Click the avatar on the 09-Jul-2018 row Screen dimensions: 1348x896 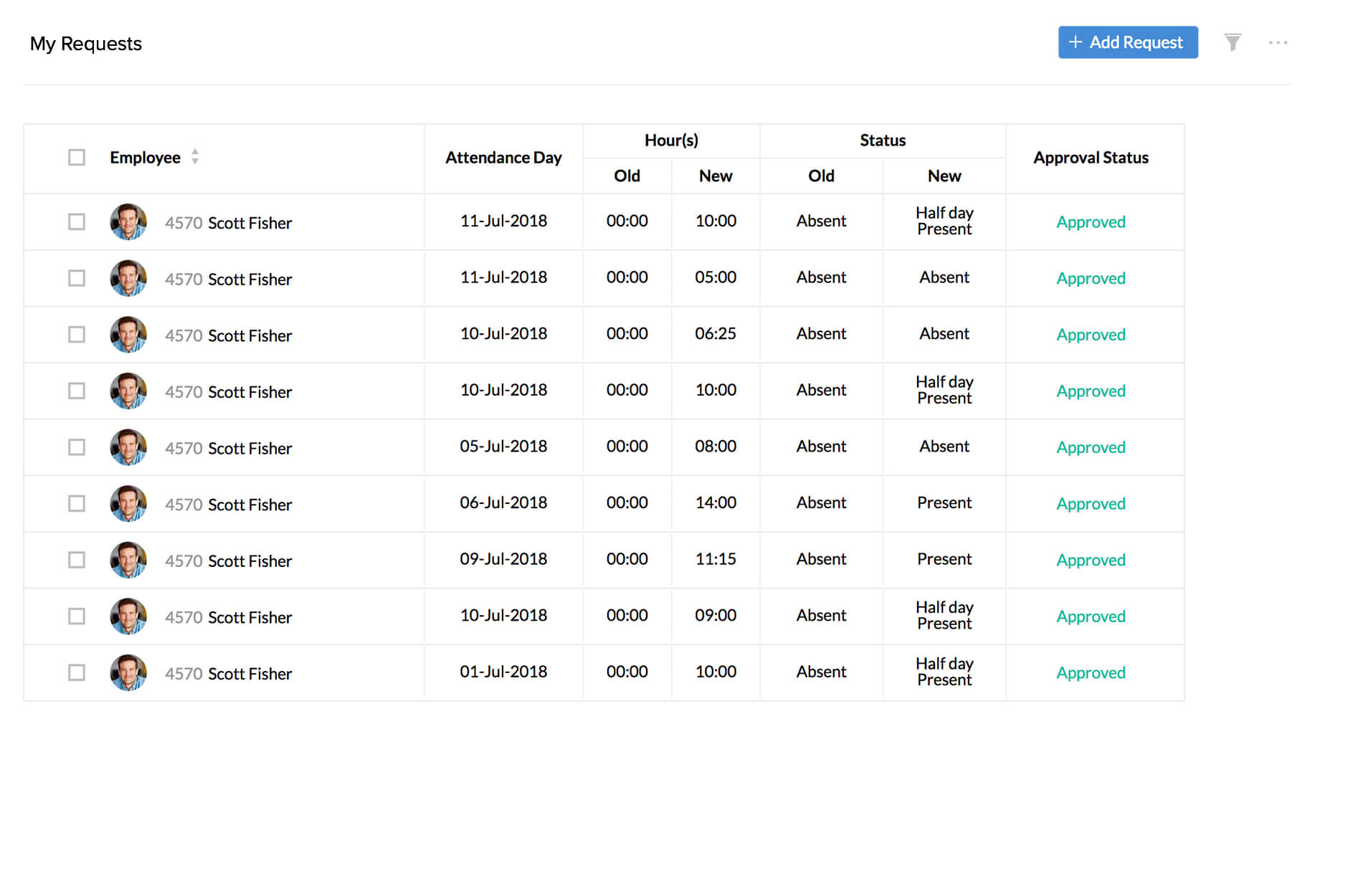[128, 560]
